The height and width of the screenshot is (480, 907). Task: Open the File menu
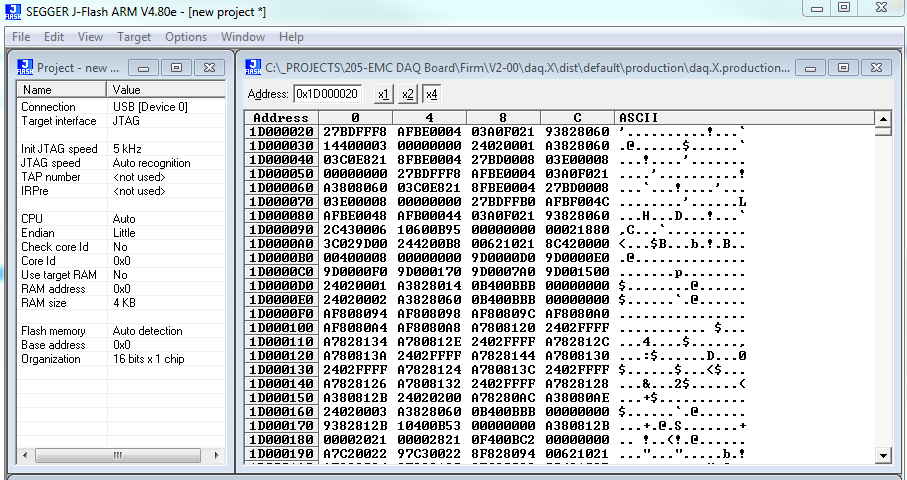coord(21,37)
